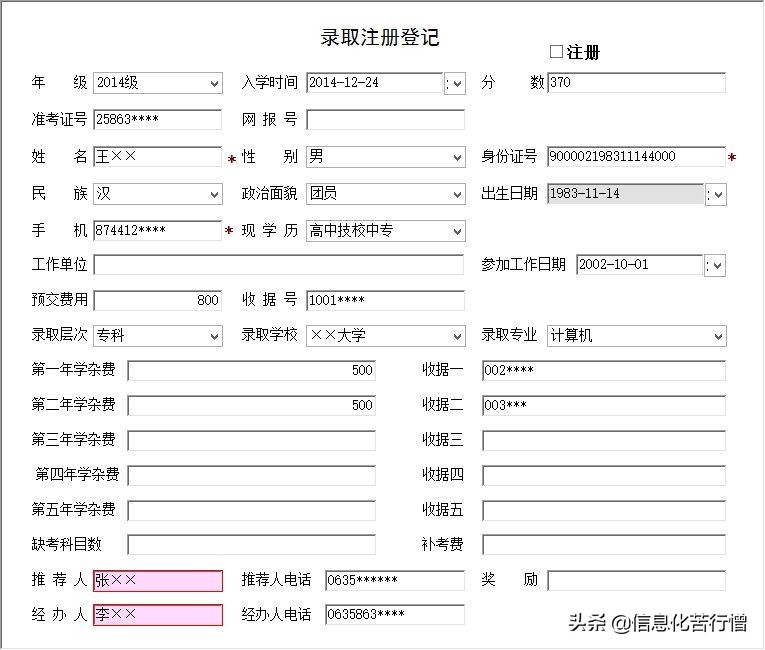Viewport: 765px width, 650px height.
Task: Click the empty 工作单位 input field
Action: point(279,264)
